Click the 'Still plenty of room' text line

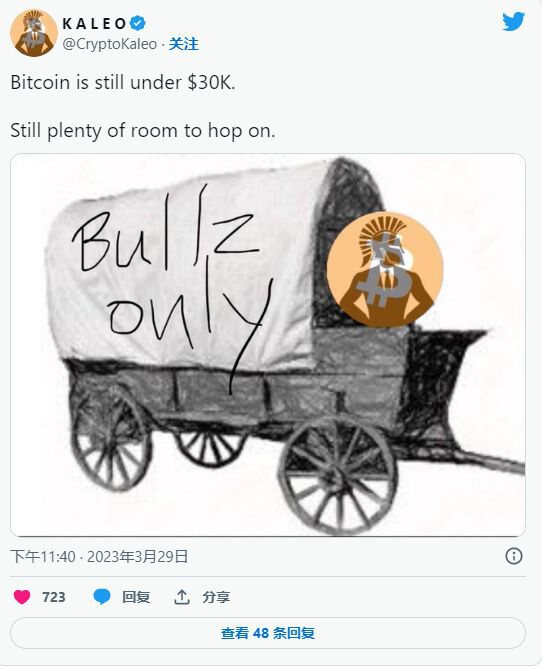pyautogui.click(x=143, y=131)
